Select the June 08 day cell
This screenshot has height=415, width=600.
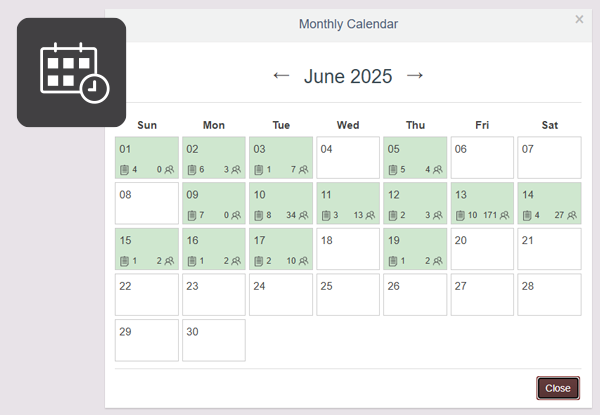pos(146,203)
